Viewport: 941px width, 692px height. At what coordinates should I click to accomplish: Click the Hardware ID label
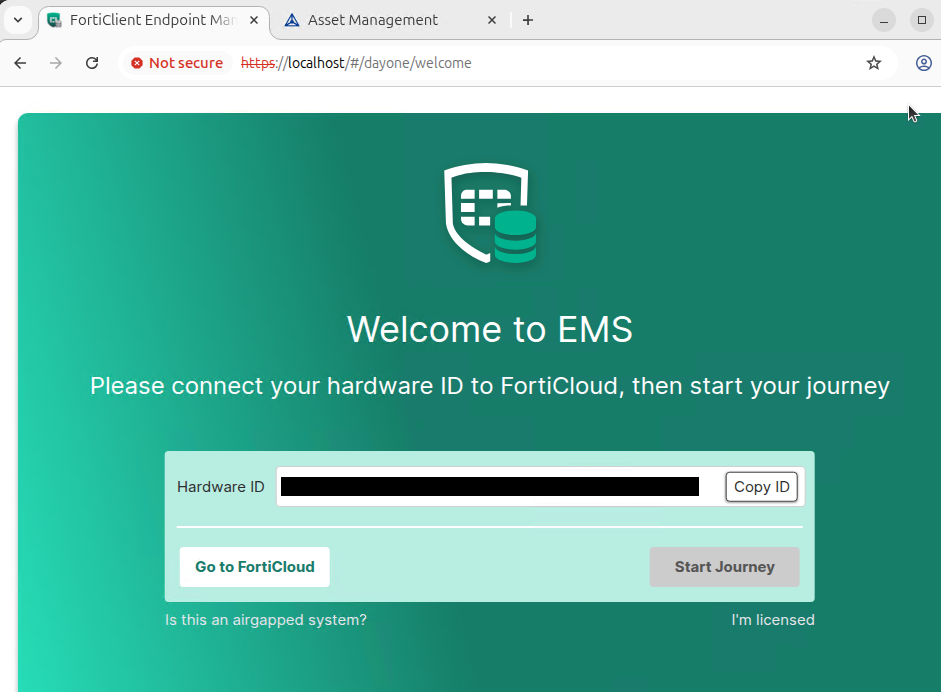click(x=221, y=487)
